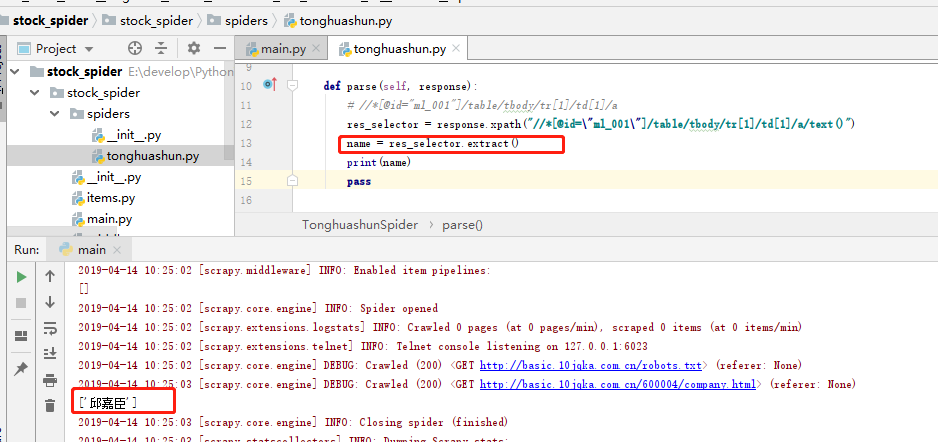Close the main run tab

coord(117,250)
